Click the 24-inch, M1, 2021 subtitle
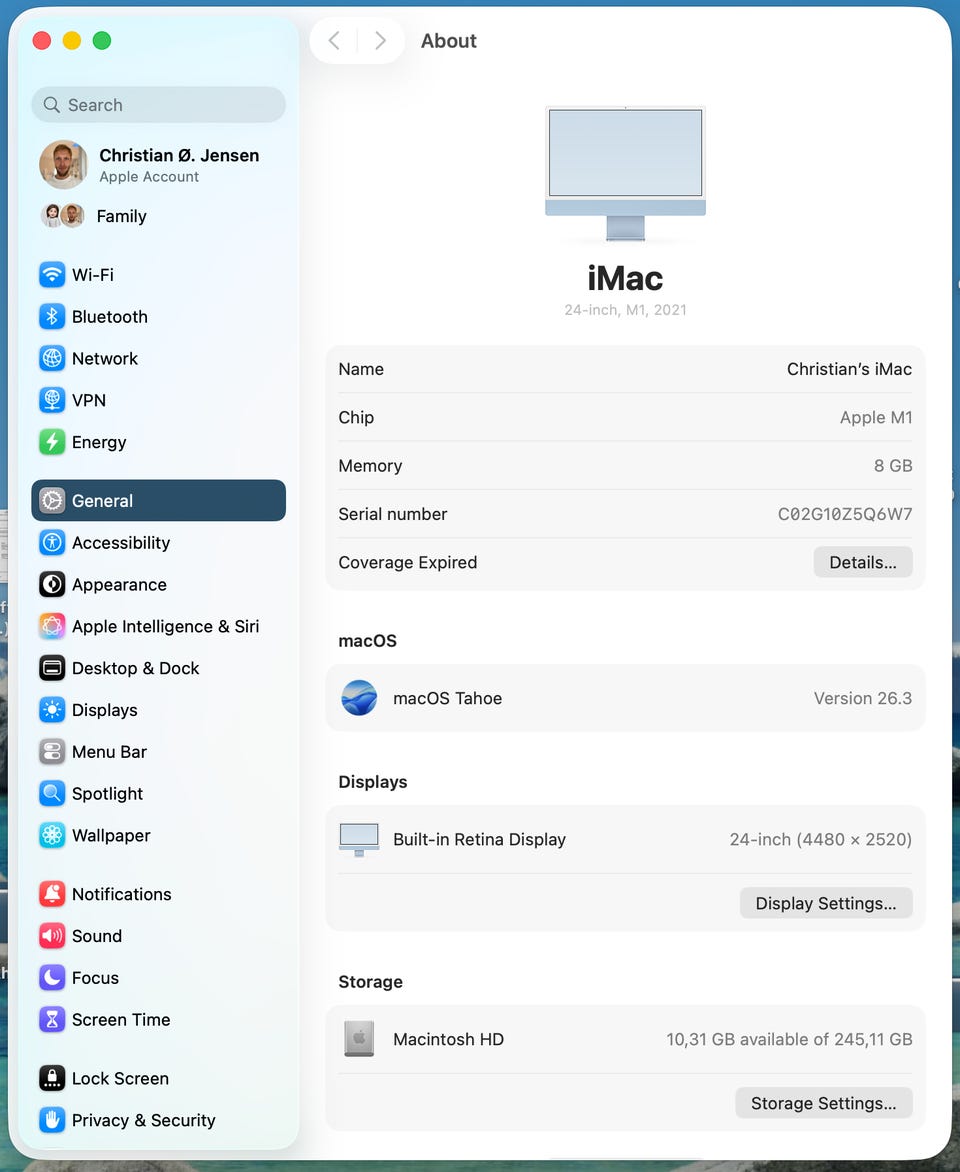Viewport: 960px width, 1172px height. (x=625, y=309)
